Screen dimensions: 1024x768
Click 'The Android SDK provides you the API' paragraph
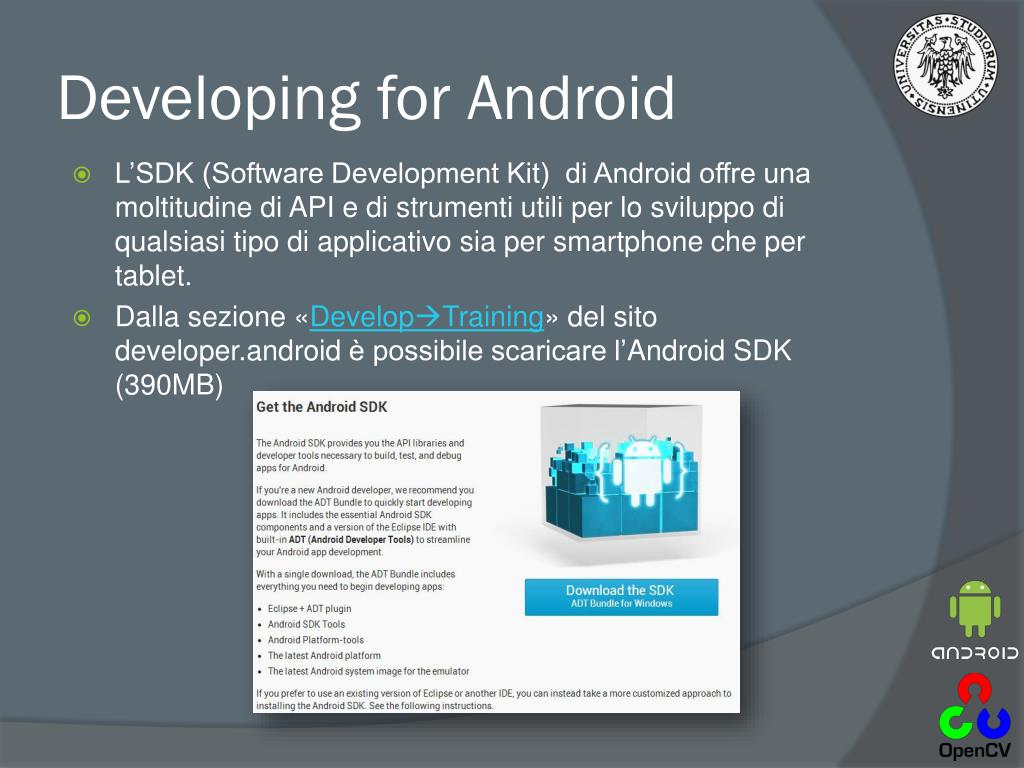[360, 455]
